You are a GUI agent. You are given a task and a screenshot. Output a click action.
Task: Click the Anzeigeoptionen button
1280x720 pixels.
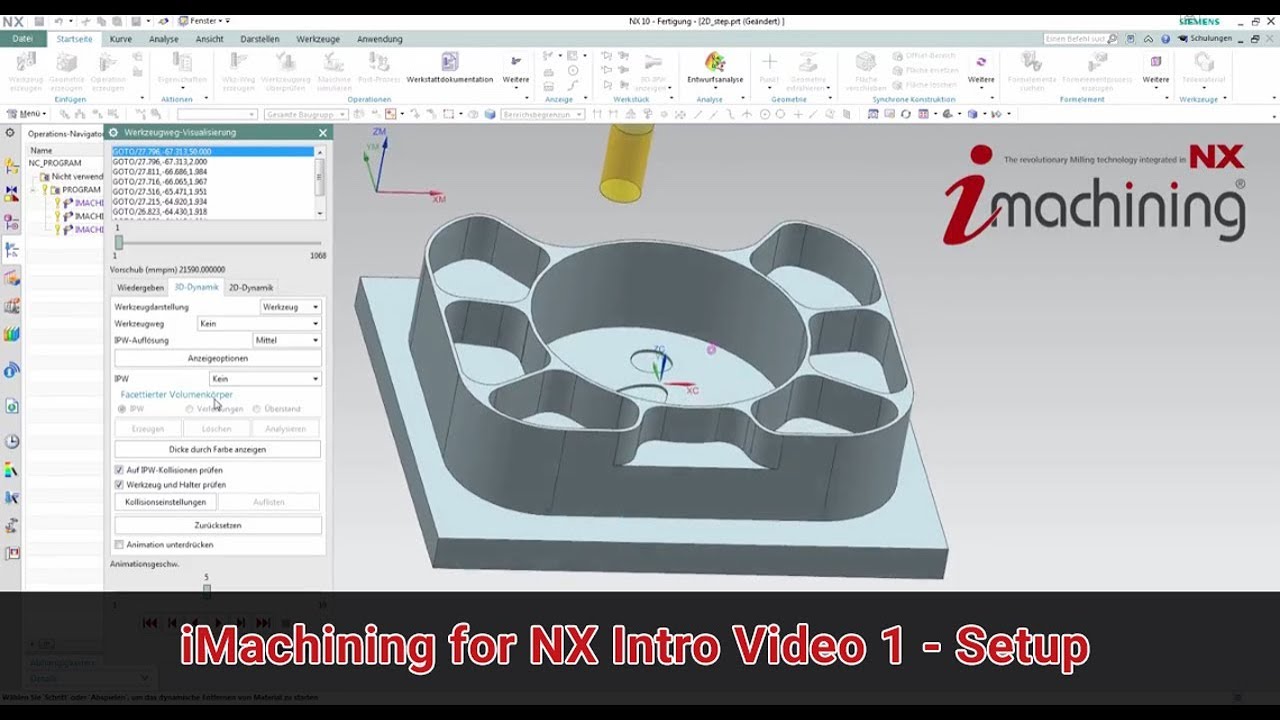tap(218, 359)
